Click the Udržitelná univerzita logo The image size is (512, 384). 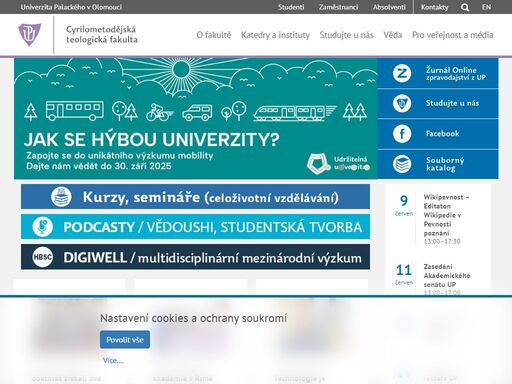[338, 163]
